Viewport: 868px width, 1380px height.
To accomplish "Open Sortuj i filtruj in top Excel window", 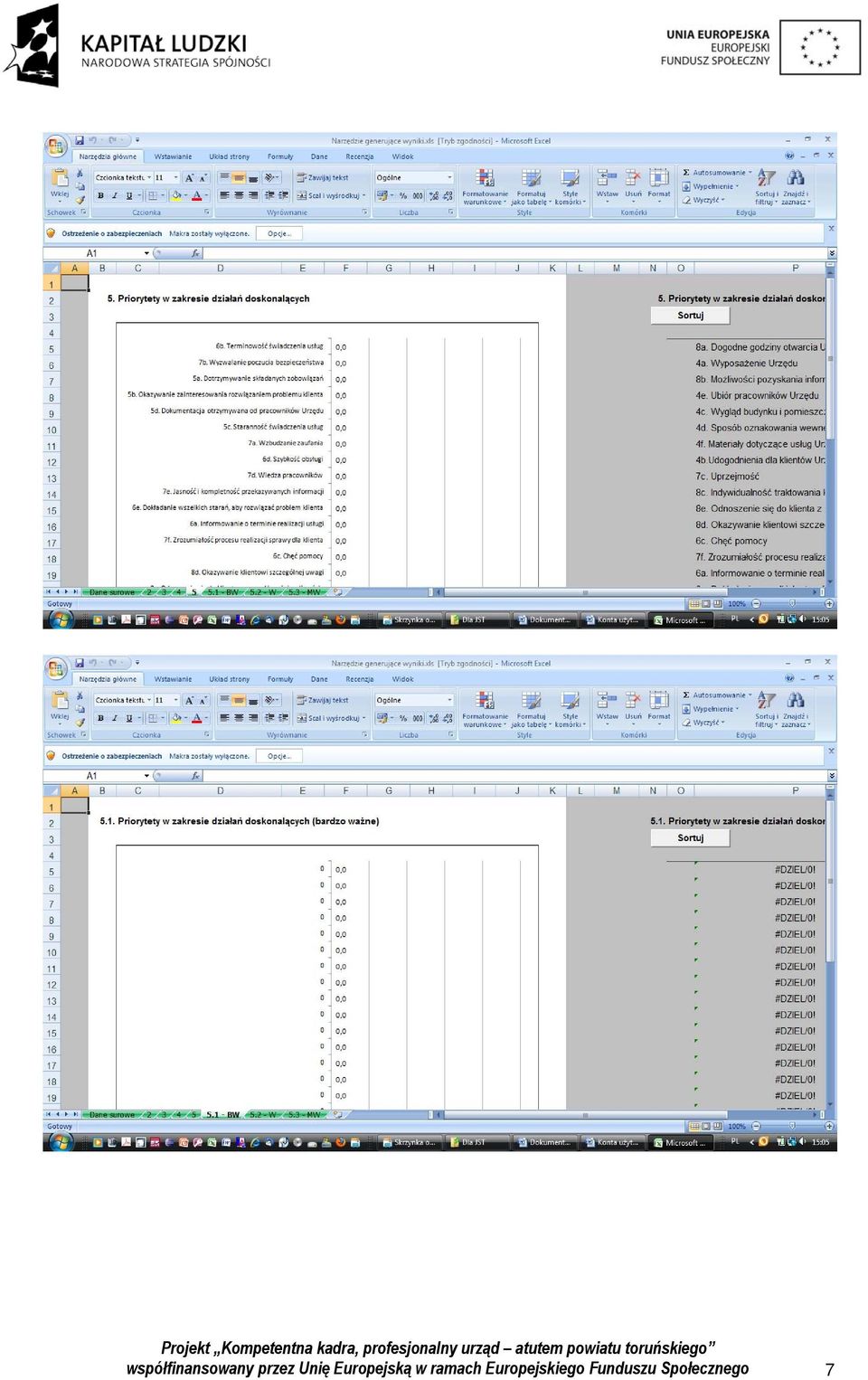I will [767, 187].
